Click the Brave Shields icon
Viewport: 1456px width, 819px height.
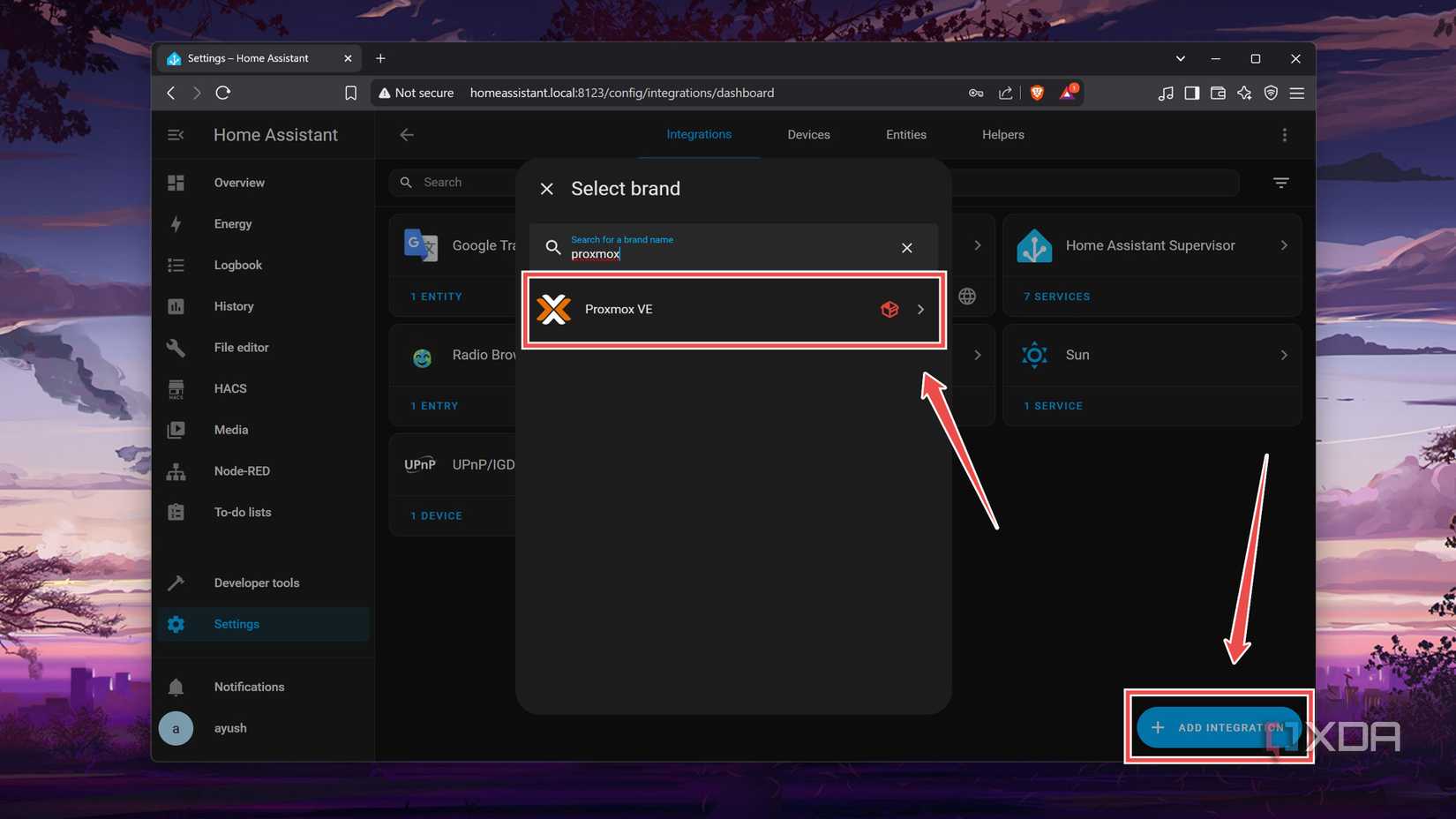click(x=1037, y=93)
